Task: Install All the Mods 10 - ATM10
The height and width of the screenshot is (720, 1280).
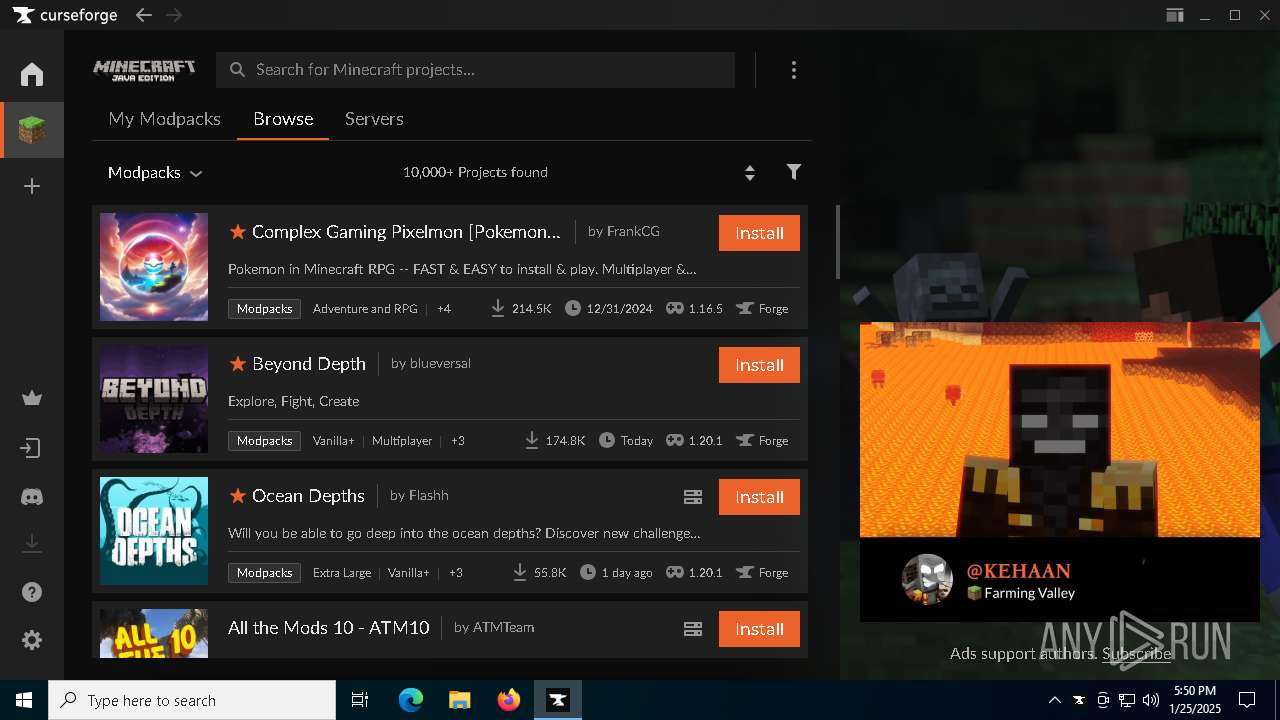Action: 759,629
